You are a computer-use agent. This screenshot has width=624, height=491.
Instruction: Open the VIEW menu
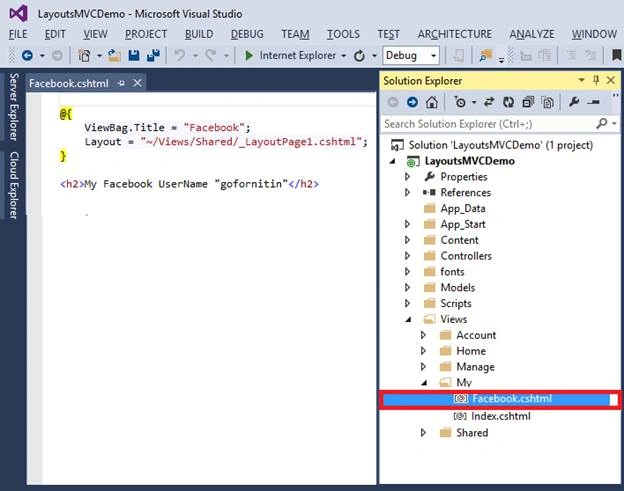point(95,34)
